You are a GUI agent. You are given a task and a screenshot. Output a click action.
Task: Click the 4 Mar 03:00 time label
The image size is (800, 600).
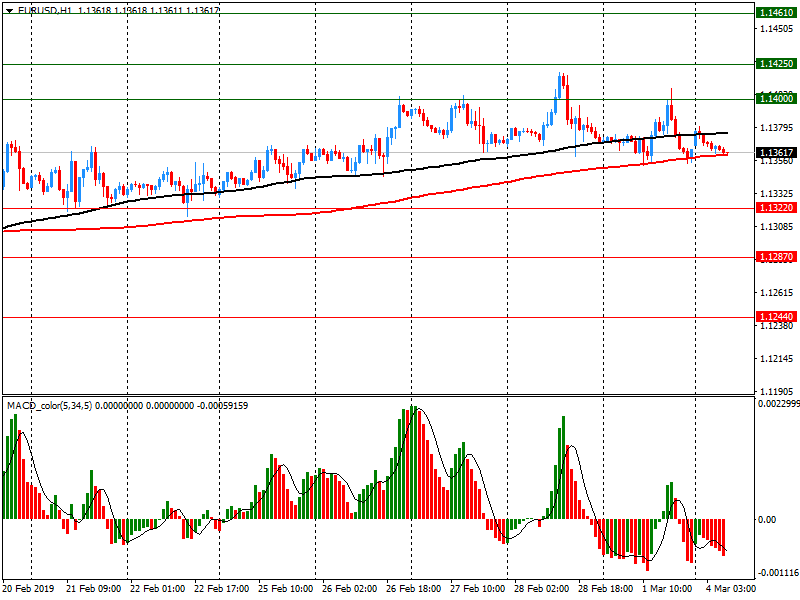point(731,589)
